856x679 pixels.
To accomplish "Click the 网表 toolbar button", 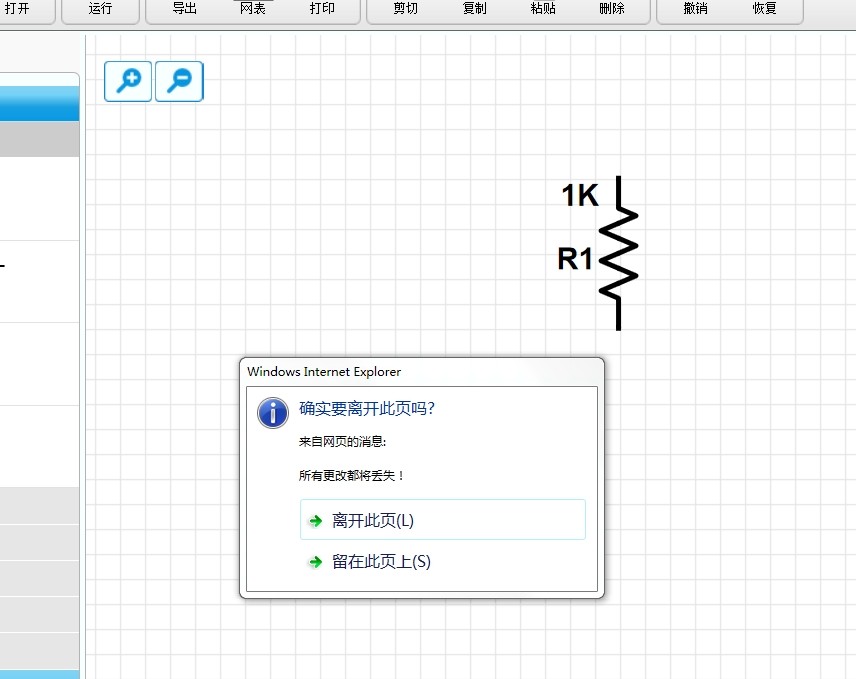I will click(253, 9).
